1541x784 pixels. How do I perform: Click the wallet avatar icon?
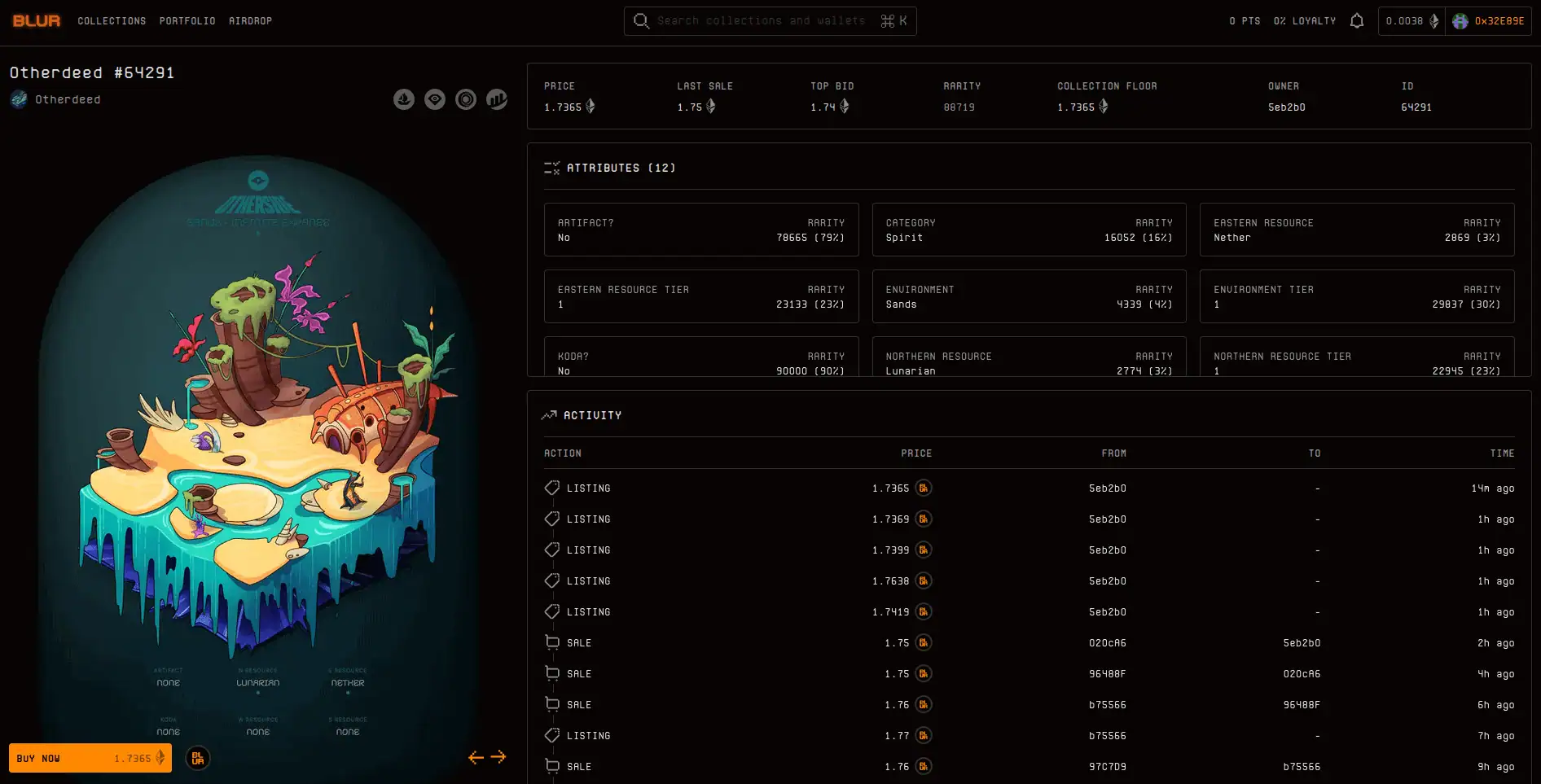tap(1460, 21)
